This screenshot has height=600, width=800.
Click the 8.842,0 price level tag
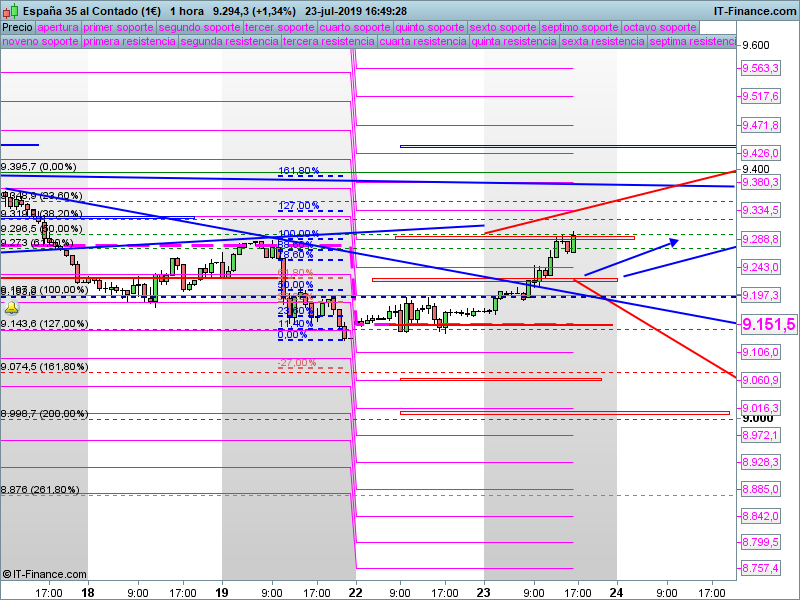(760, 516)
